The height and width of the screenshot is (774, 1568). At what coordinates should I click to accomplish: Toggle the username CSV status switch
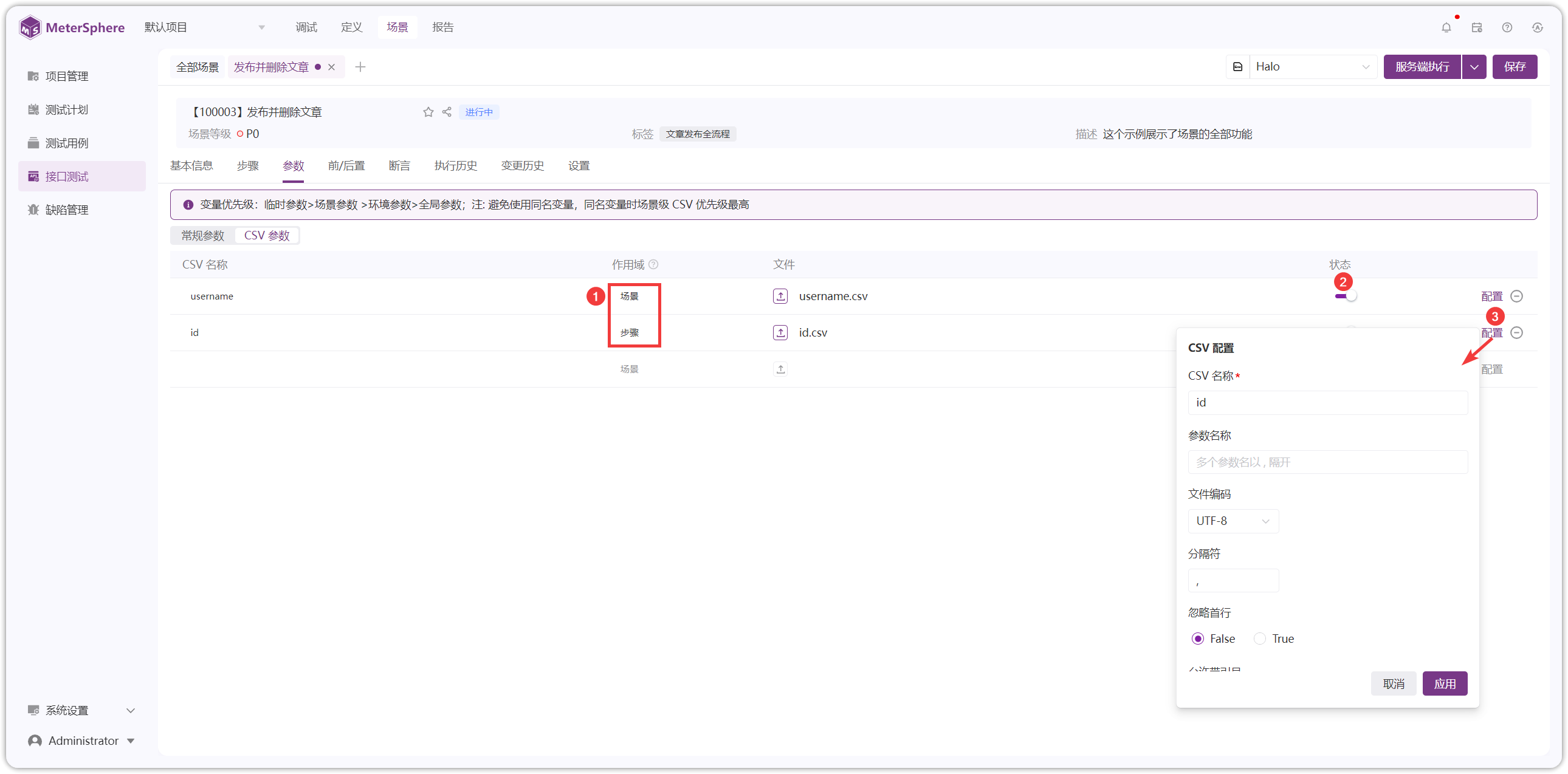pos(1346,296)
